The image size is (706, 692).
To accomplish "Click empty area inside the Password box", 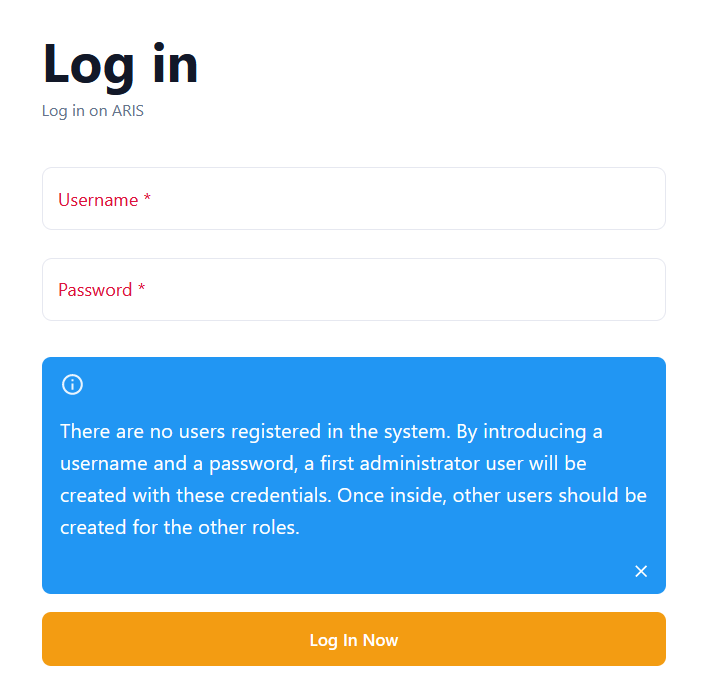I will pyautogui.click(x=405, y=289).
